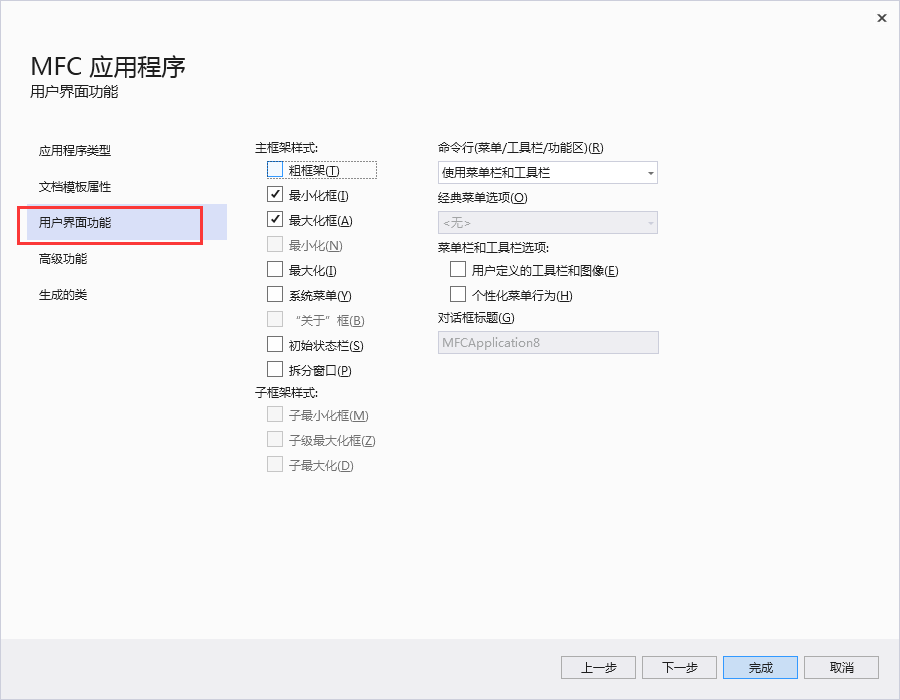Check the 拆分窗口(P) option
Viewport: 900px width, 700px height.
tap(275, 369)
